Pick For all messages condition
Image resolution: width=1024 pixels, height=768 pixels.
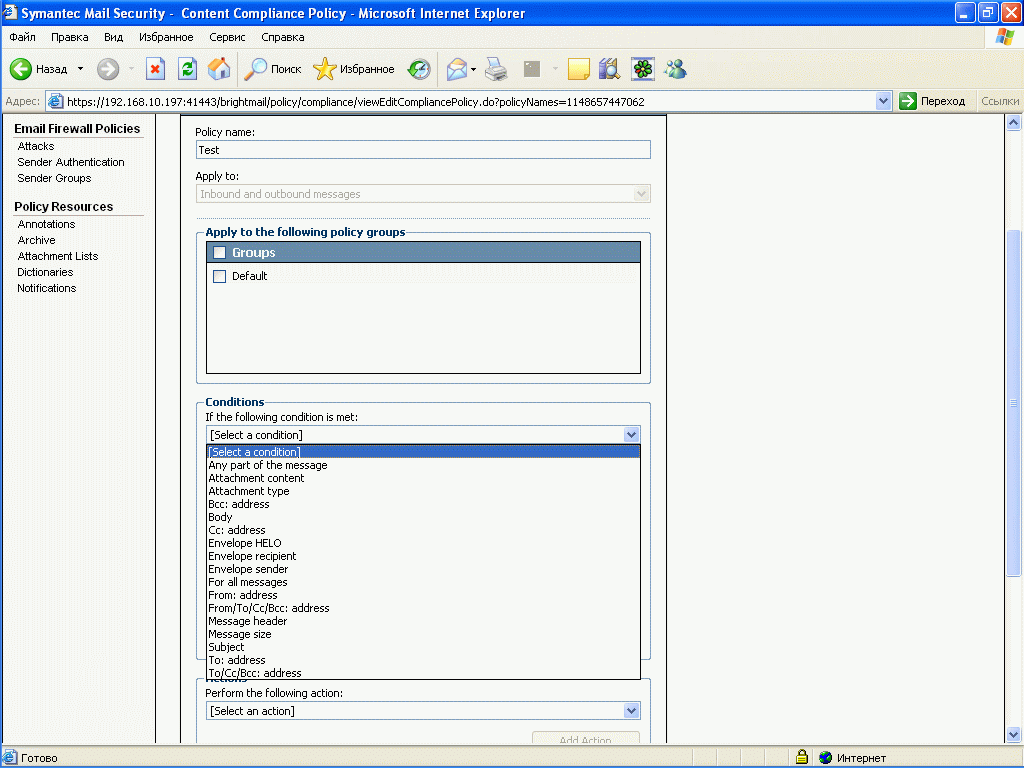[423, 583]
